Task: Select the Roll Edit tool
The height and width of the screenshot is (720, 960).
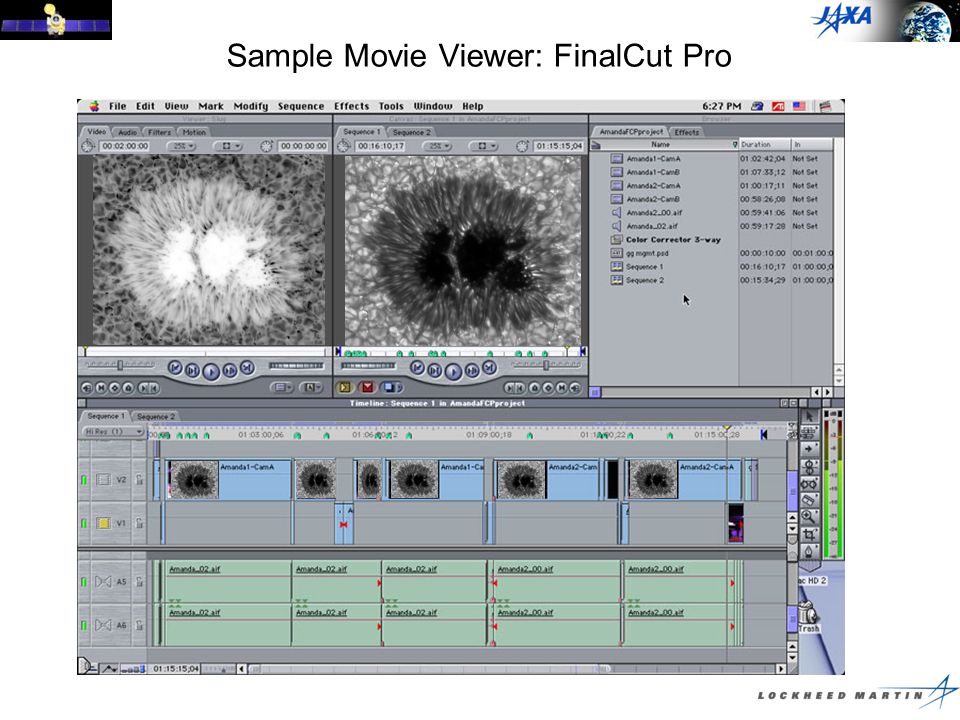Action: point(809,467)
